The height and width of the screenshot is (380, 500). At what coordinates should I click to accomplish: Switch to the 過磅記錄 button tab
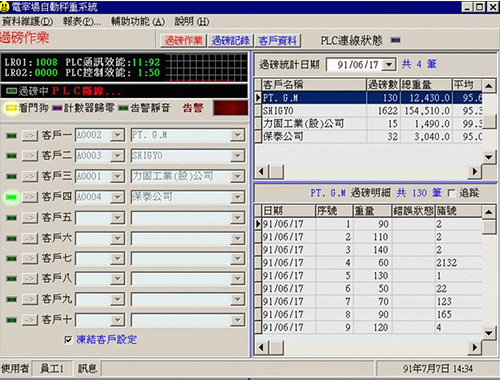231,41
